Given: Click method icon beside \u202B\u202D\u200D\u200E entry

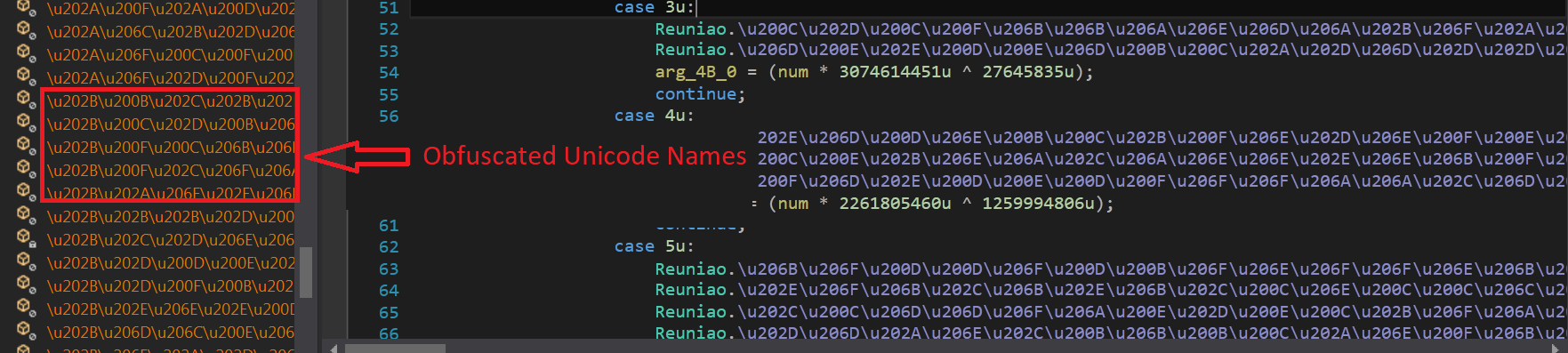Looking at the screenshot, I should pos(26,262).
